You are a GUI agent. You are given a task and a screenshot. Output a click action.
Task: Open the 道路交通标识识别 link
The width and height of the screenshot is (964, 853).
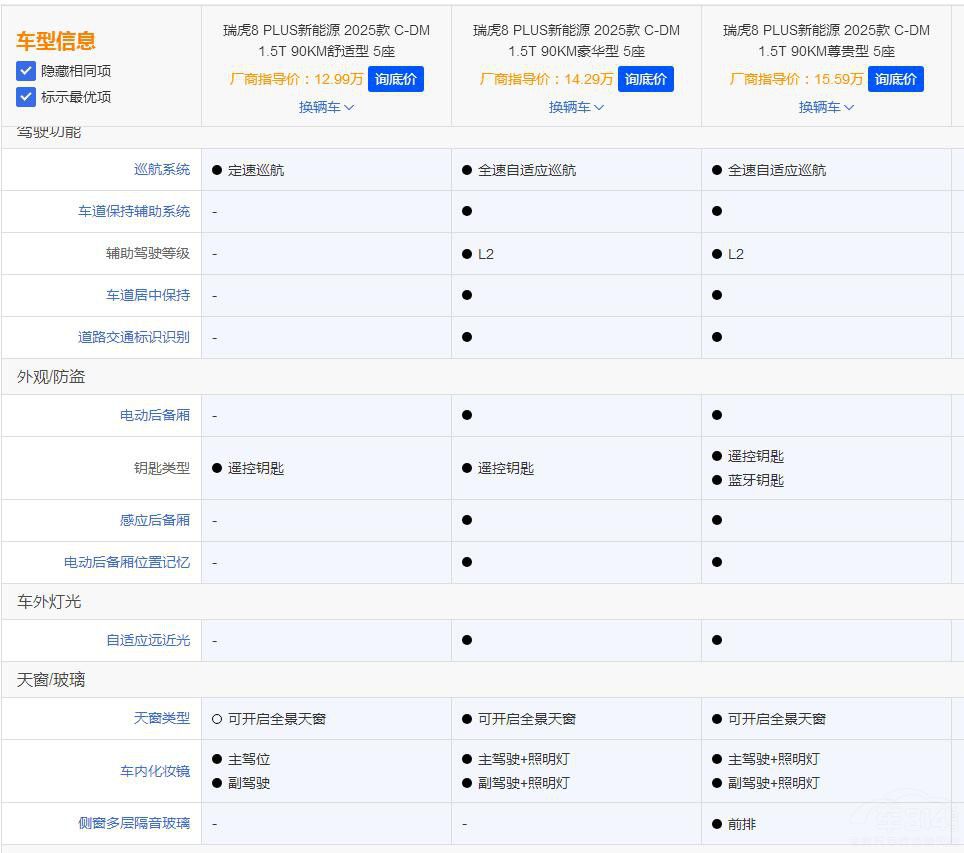coord(134,338)
